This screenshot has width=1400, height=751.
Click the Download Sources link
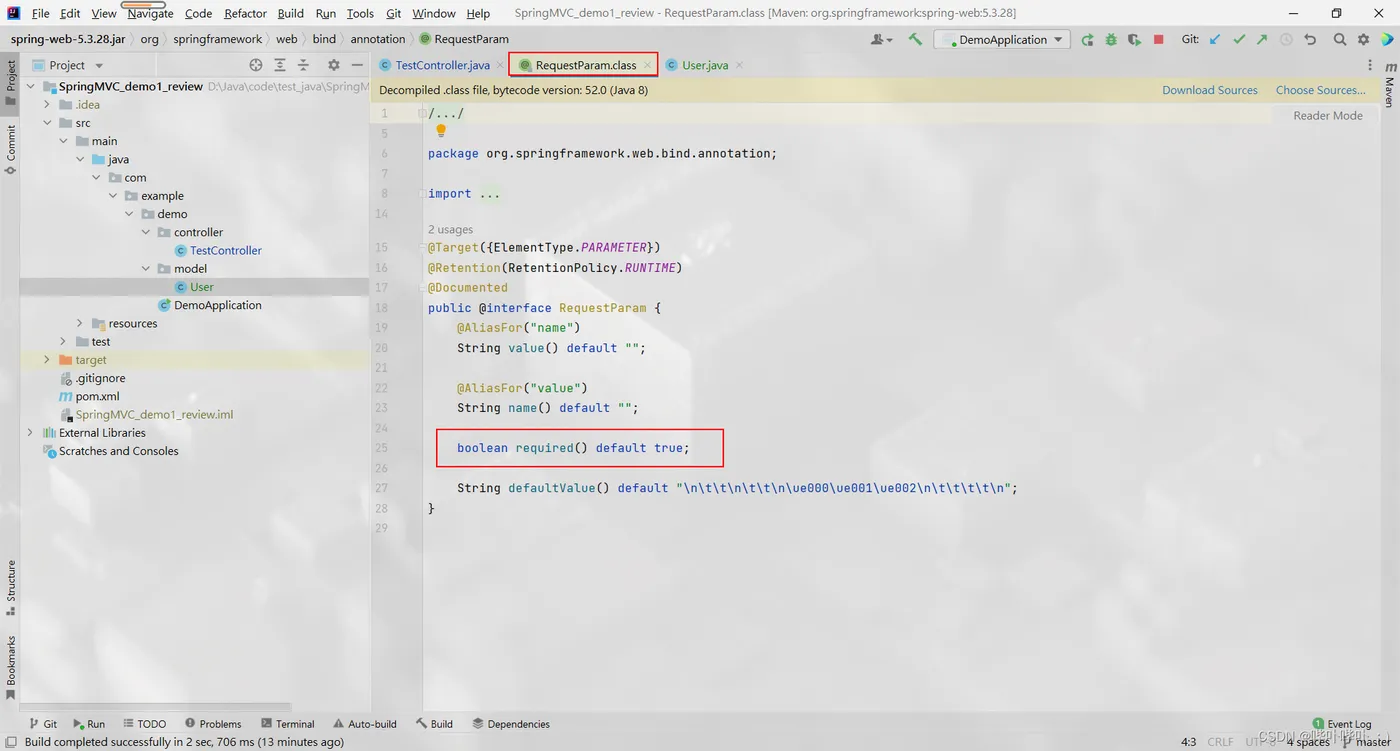click(1210, 90)
